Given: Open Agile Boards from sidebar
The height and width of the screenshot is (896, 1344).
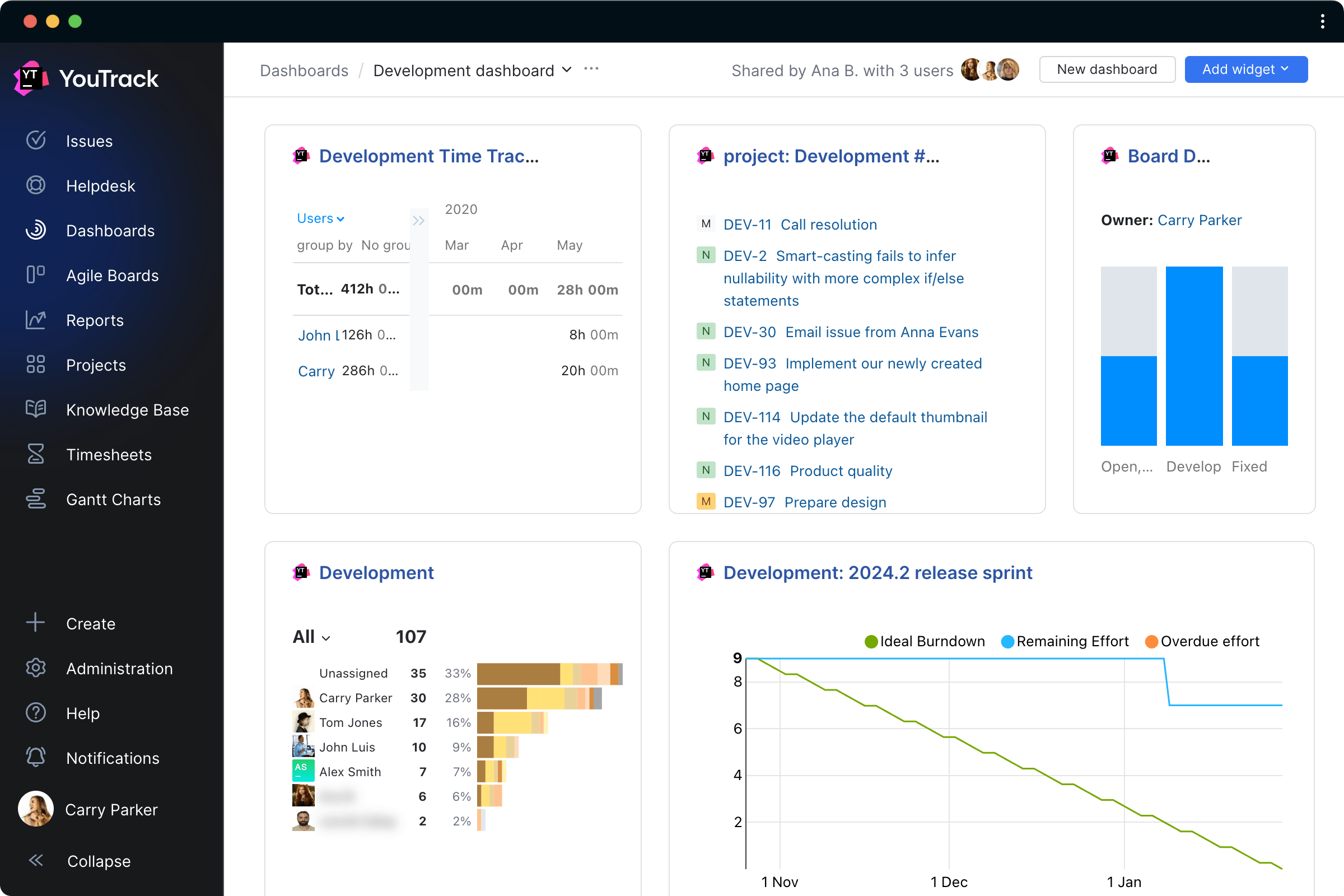Looking at the screenshot, I should [112, 275].
